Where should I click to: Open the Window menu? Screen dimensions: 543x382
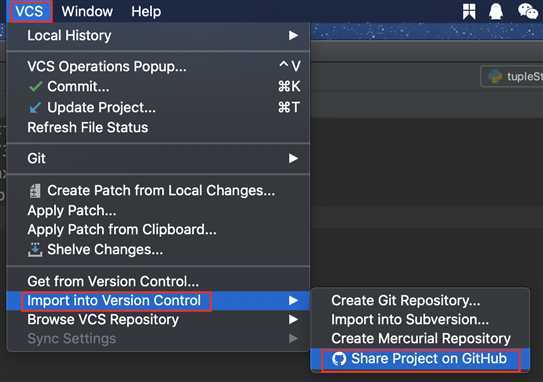tap(87, 11)
